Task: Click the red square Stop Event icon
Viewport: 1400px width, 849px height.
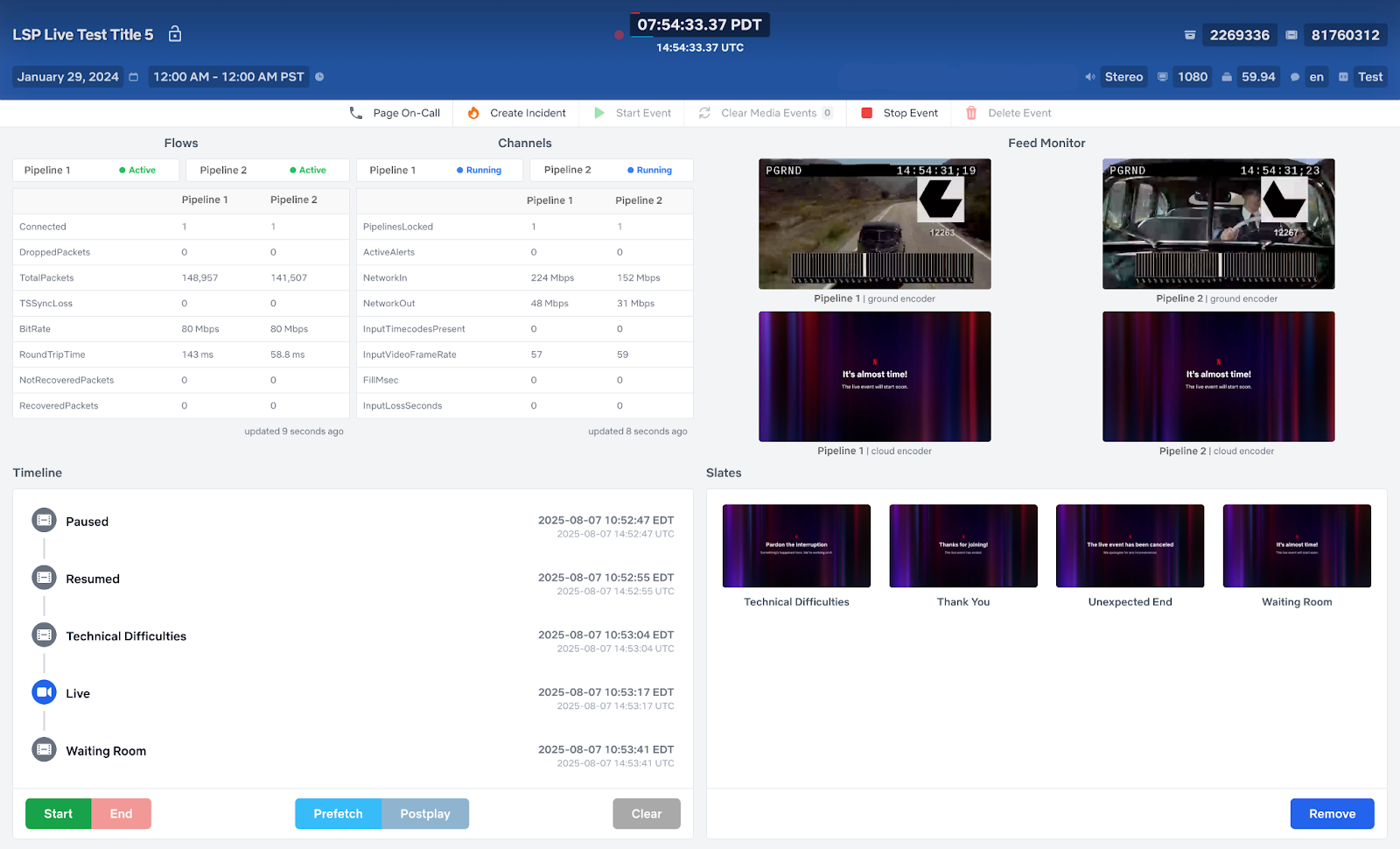Action: (x=866, y=112)
